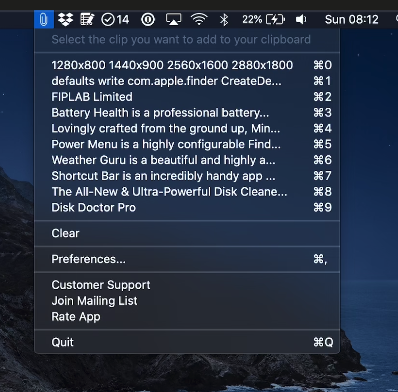Click the 1Password menu bar icon
Screen dimensions: 398x392
pyautogui.click(x=148, y=20)
